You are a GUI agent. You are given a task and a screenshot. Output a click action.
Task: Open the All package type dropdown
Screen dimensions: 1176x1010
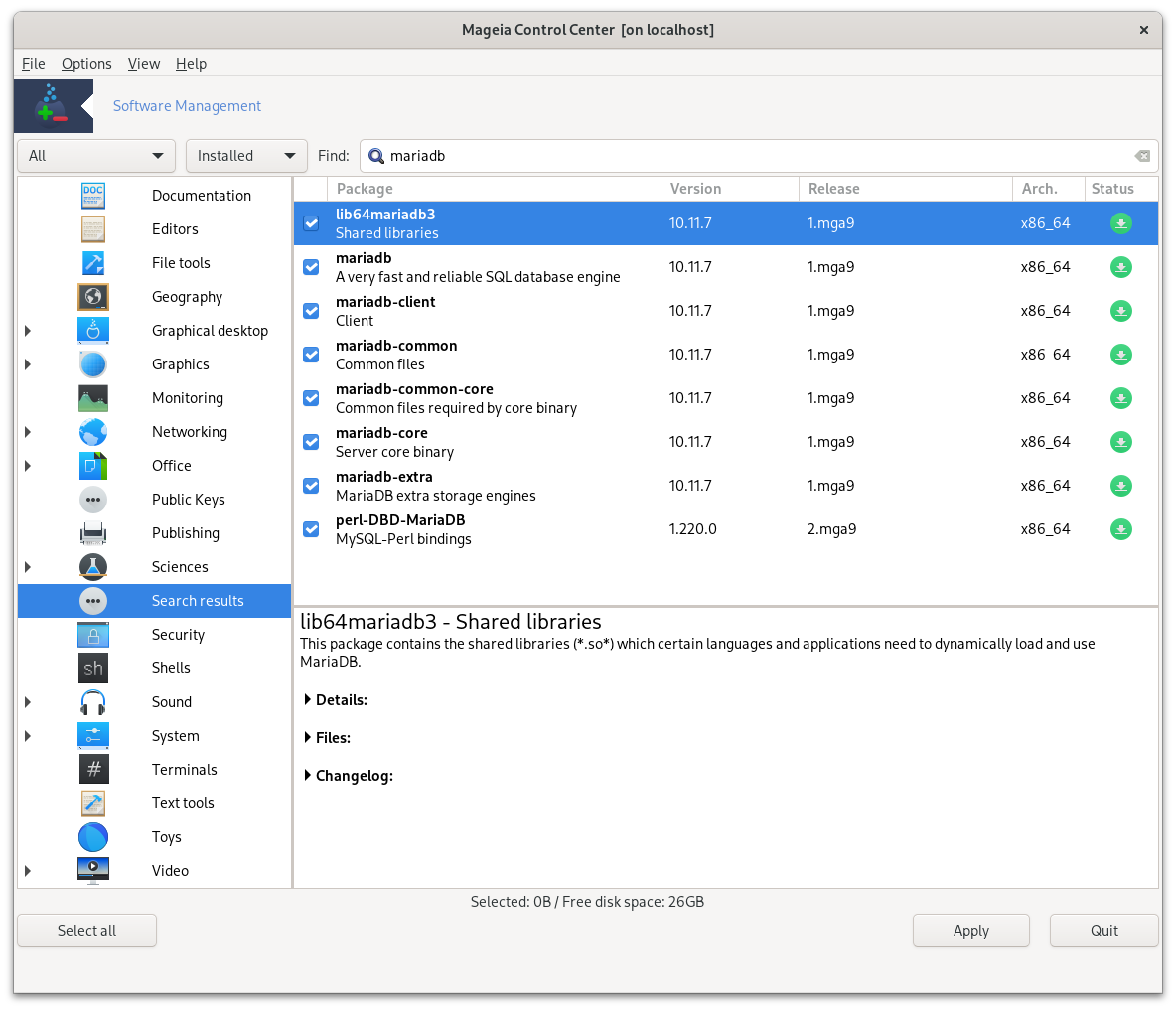click(96, 156)
